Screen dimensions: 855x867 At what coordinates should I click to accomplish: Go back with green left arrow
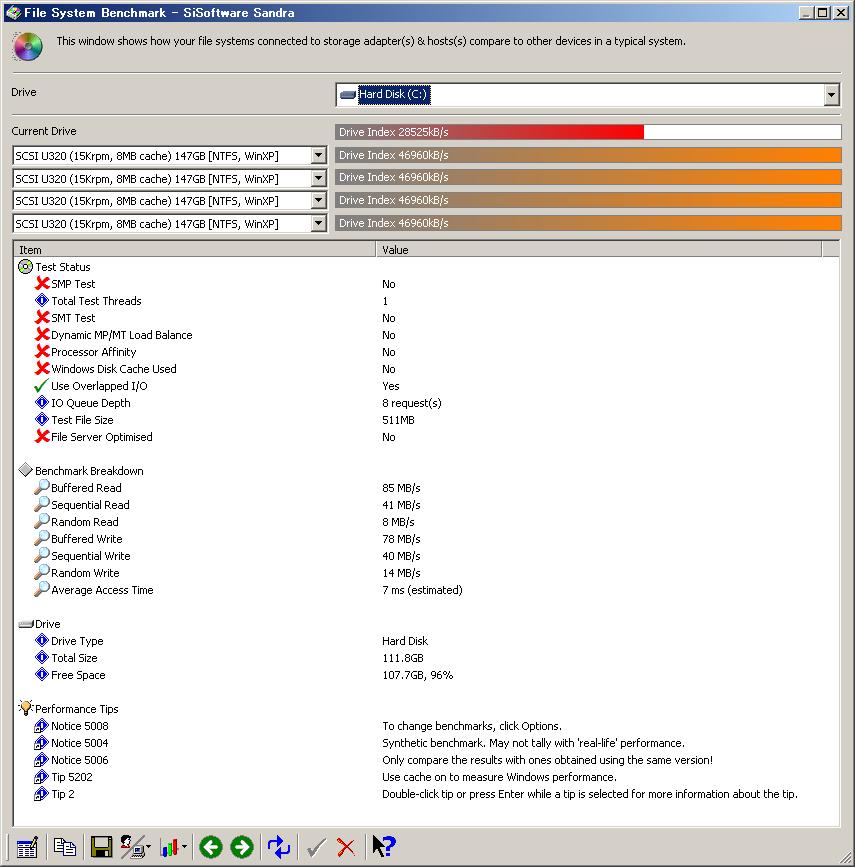coord(211,847)
